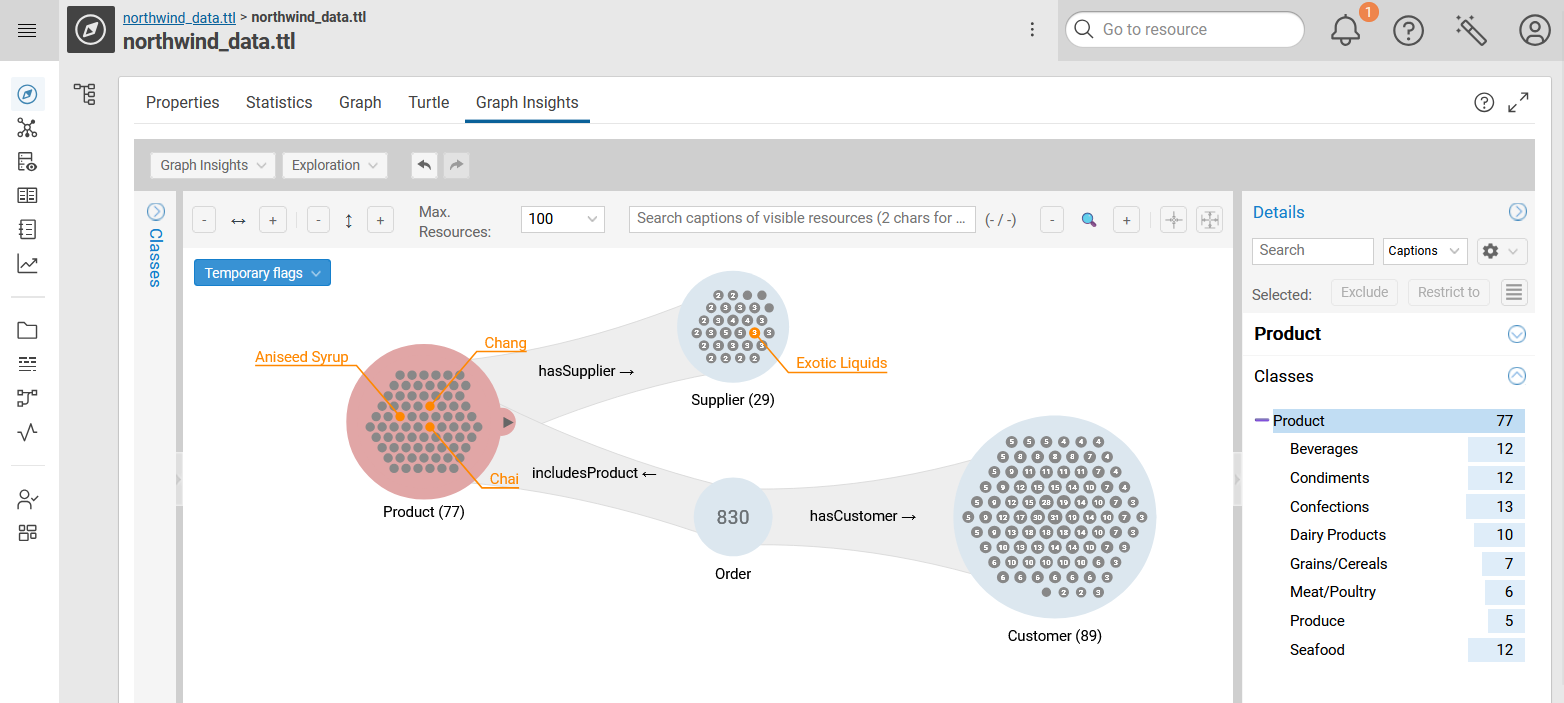Open the Captions dropdown in the Details panel
Screen dimensions: 1564x703
click(x=1424, y=251)
